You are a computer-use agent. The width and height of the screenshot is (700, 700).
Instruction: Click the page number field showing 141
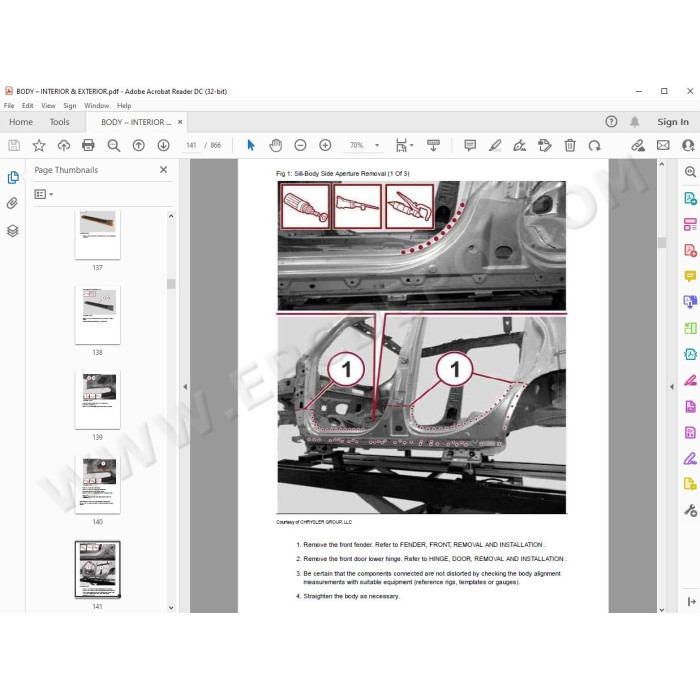191,145
